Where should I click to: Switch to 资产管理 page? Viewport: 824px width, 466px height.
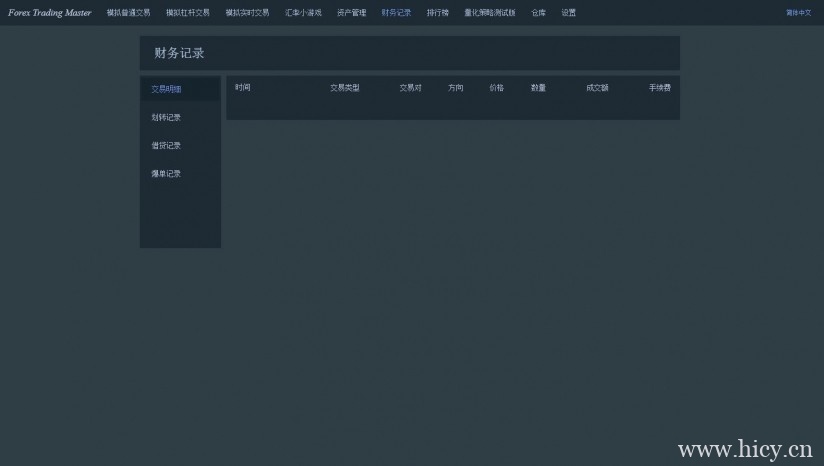352,13
